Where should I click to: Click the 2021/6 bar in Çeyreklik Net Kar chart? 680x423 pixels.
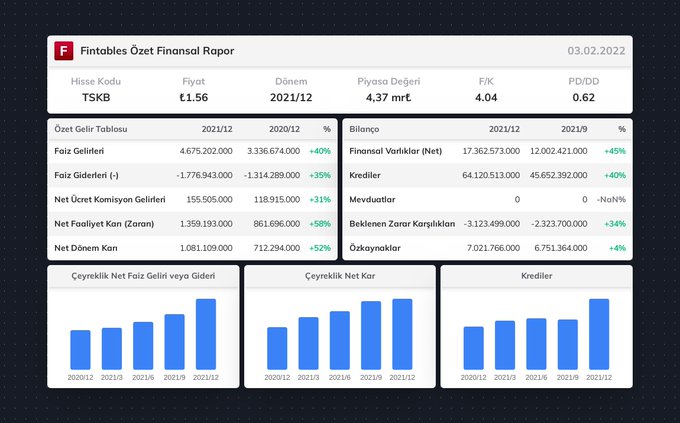coord(340,340)
